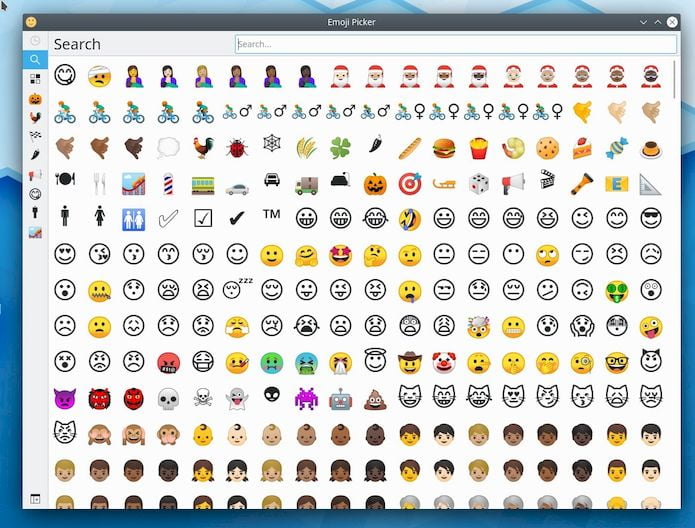
Task: Choose the clapperboard emoji
Action: (547, 179)
